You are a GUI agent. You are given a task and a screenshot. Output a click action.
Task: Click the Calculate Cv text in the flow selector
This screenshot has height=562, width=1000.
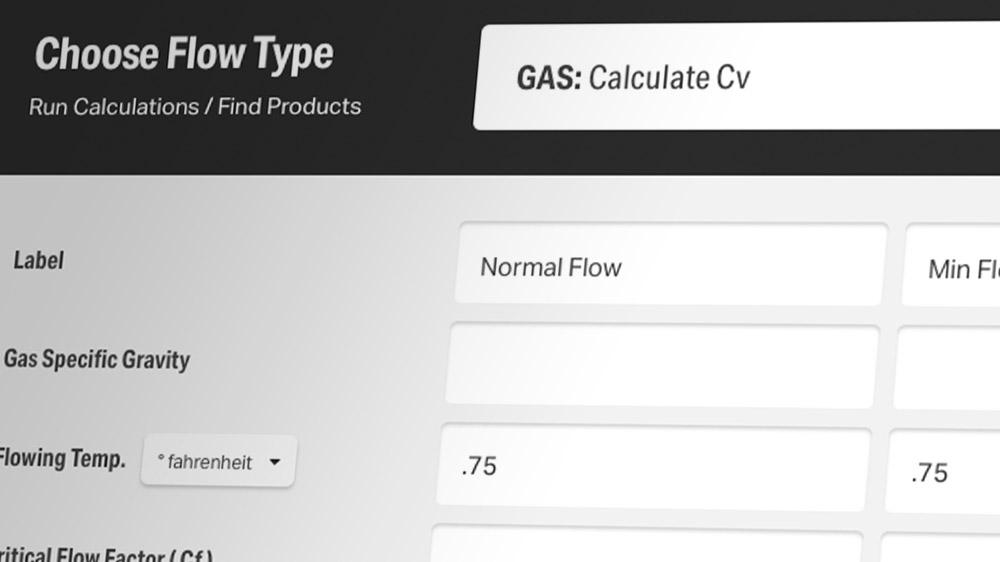pyautogui.click(x=669, y=78)
